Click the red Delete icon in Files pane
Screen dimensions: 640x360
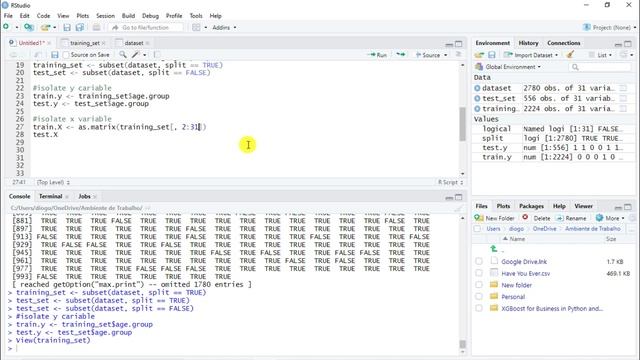525,218
